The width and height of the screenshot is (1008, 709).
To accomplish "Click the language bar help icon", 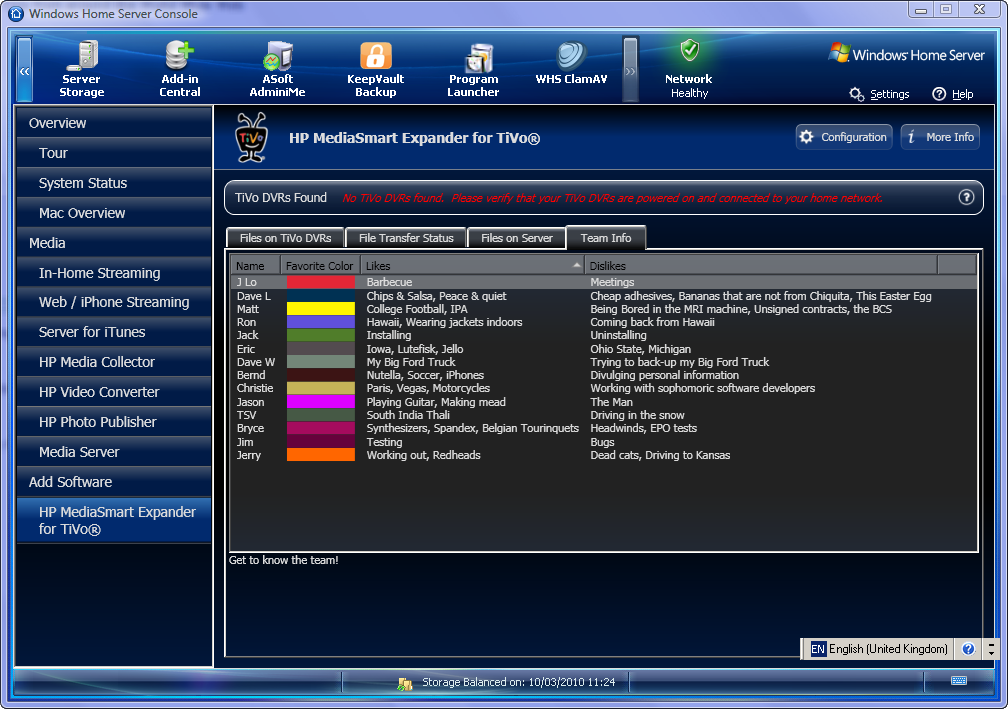I will (x=968, y=649).
